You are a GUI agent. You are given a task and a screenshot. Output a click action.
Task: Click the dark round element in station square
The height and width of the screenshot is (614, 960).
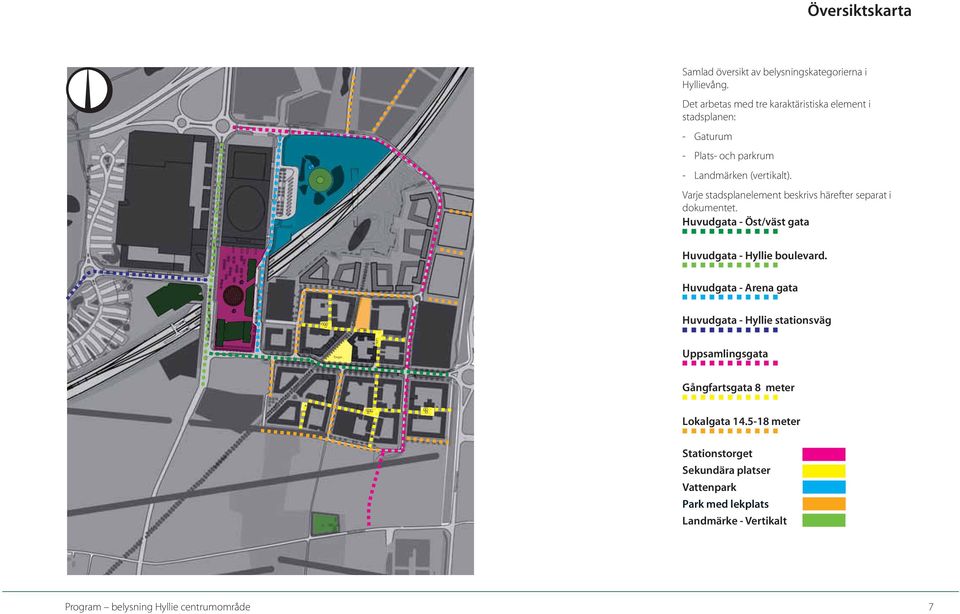pos(233,296)
